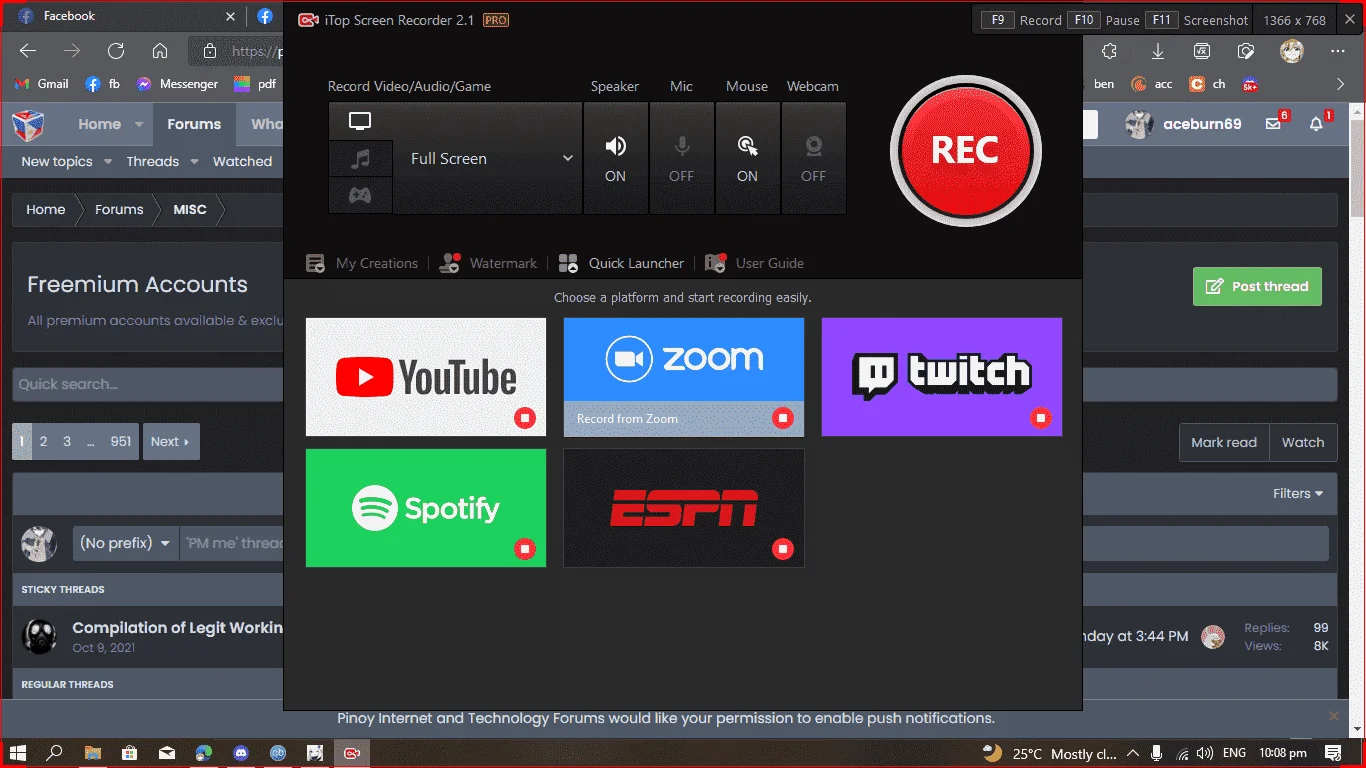The height and width of the screenshot is (768, 1366).
Task: Click the iTop Screen Recorder logo icon
Action: click(x=308, y=20)
